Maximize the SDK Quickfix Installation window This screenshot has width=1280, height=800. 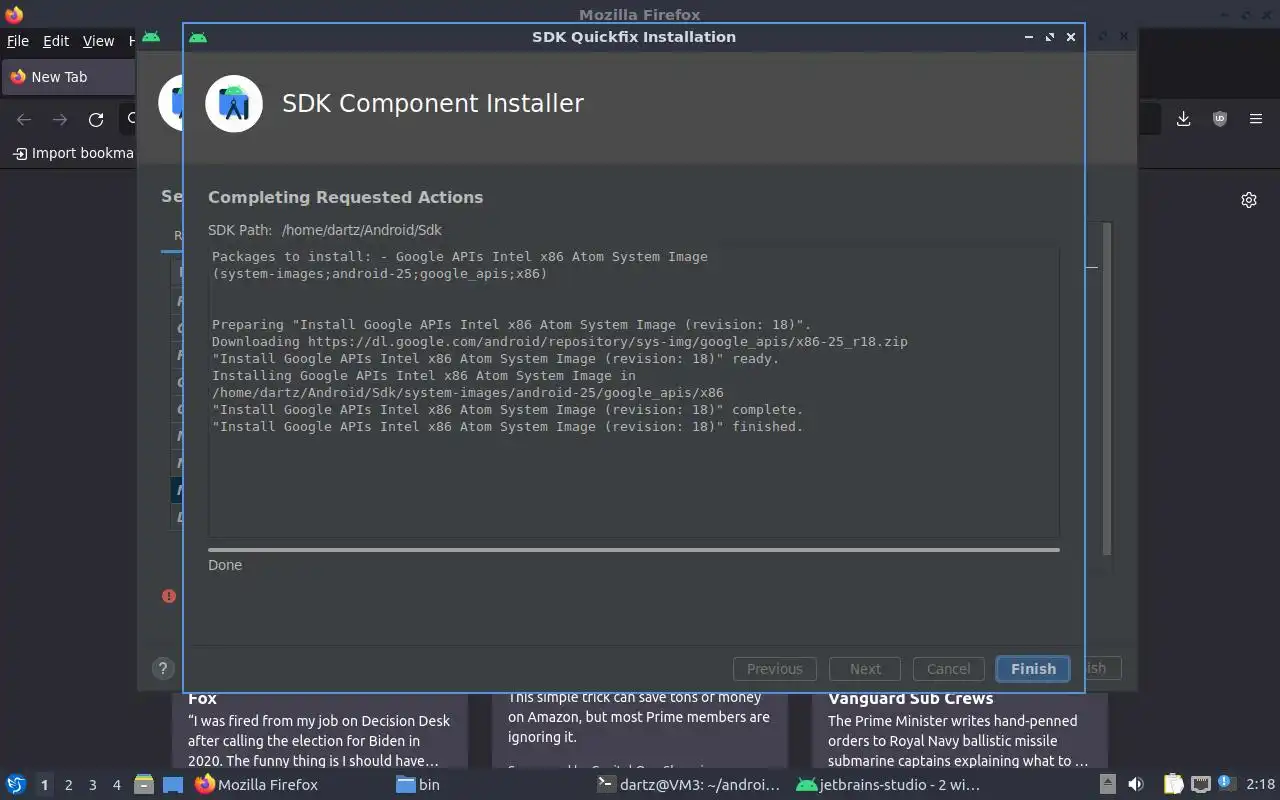[1050, 37]
